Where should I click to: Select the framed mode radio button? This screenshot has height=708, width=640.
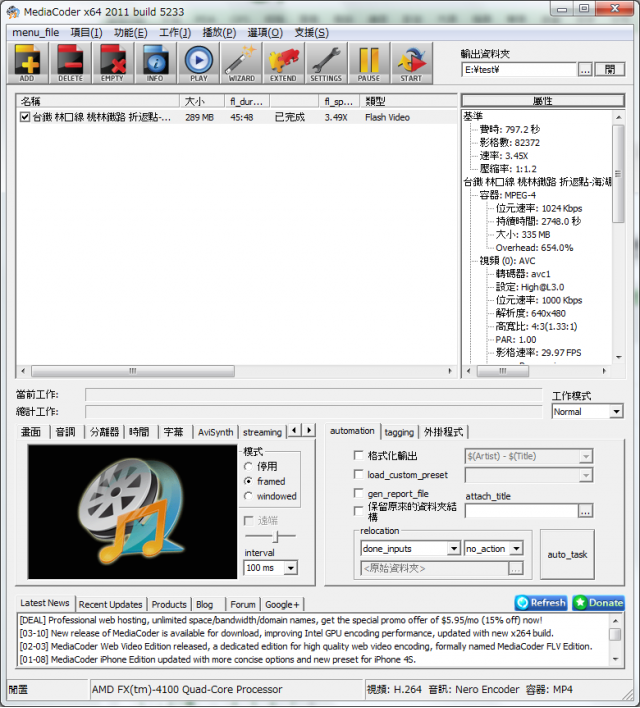pyautogui.click(x=248, y=481)
